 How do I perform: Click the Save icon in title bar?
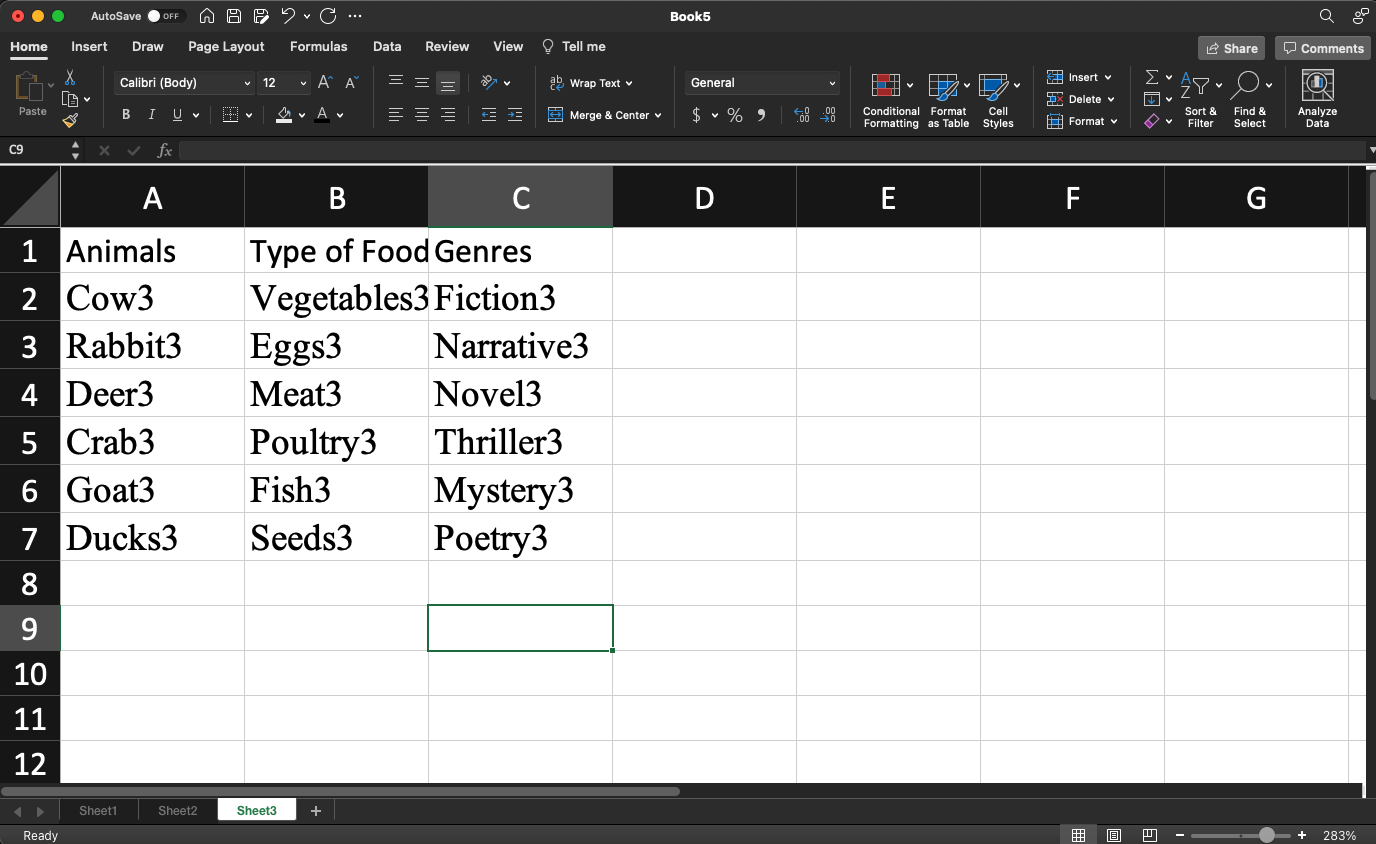click(233, 16)
